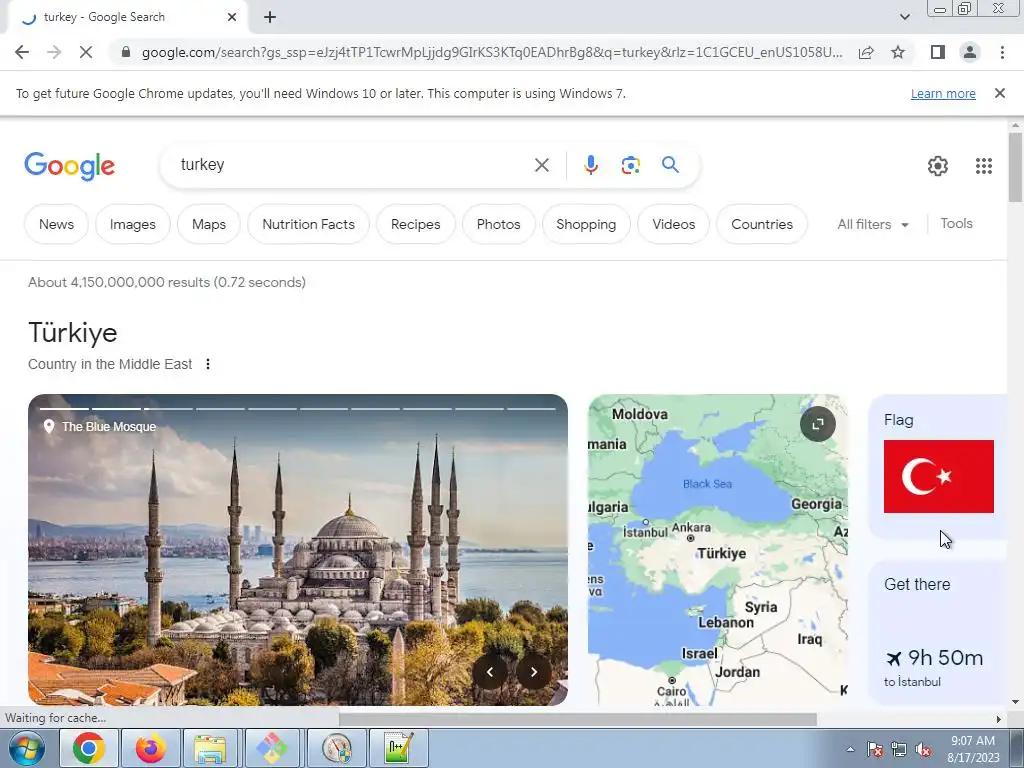Submit search with the magnifier icon

click(671, 165)
